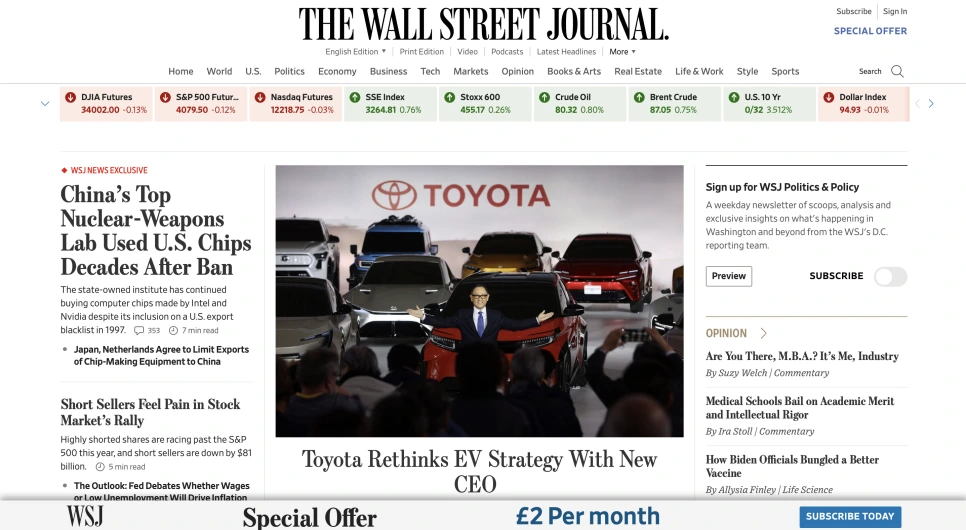Click the SSE Index green up arrow icon
966x530 pixels.
tap(355, 97)
